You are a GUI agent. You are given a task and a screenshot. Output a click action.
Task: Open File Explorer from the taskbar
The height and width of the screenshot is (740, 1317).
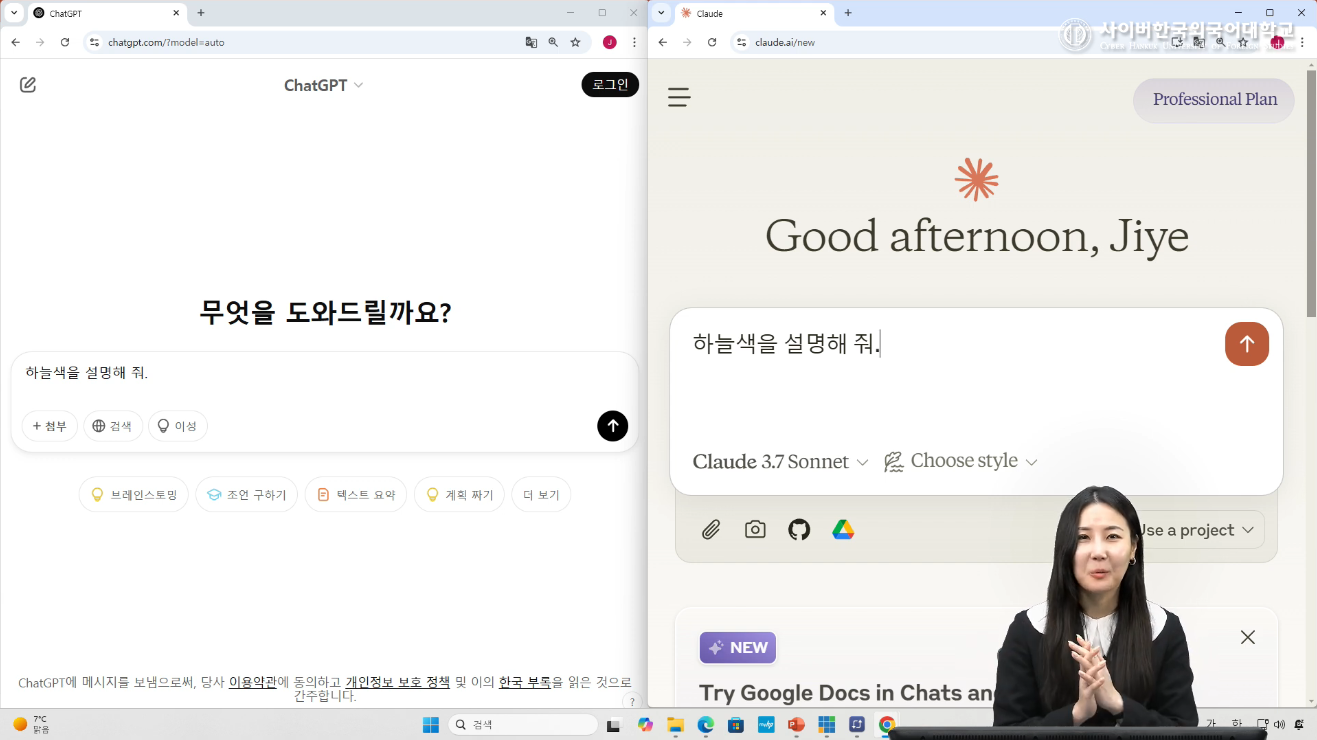675,724
